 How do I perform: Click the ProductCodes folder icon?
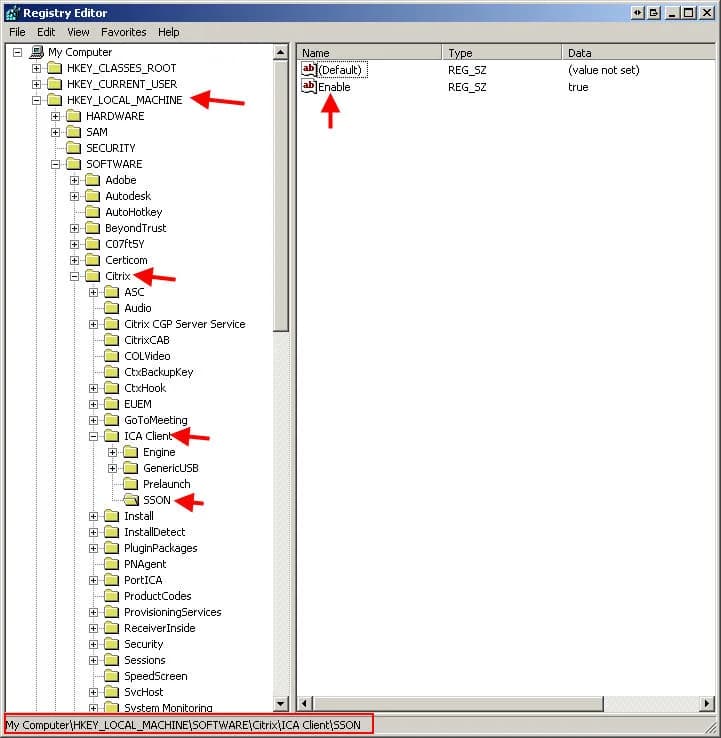coord(112,596)
